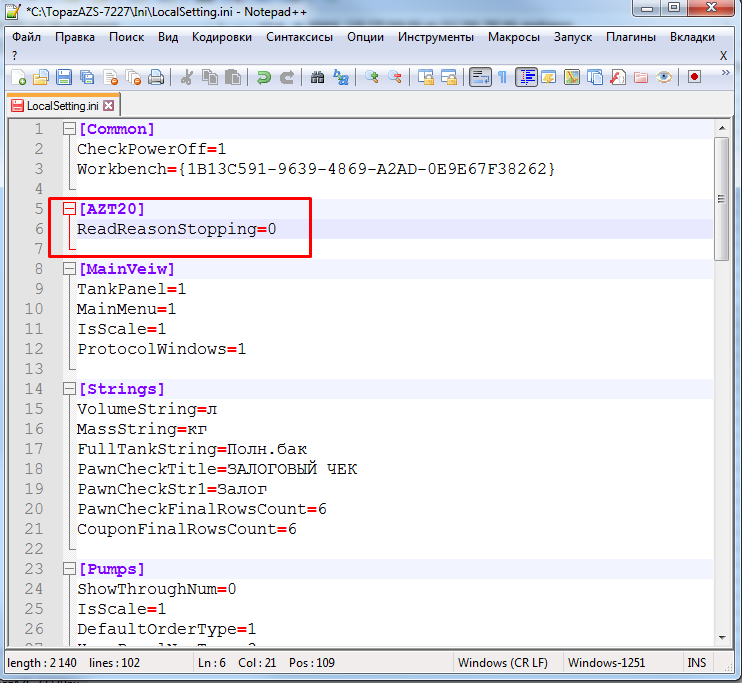
Task: Create a new document with the New icon
Action: 18,77
